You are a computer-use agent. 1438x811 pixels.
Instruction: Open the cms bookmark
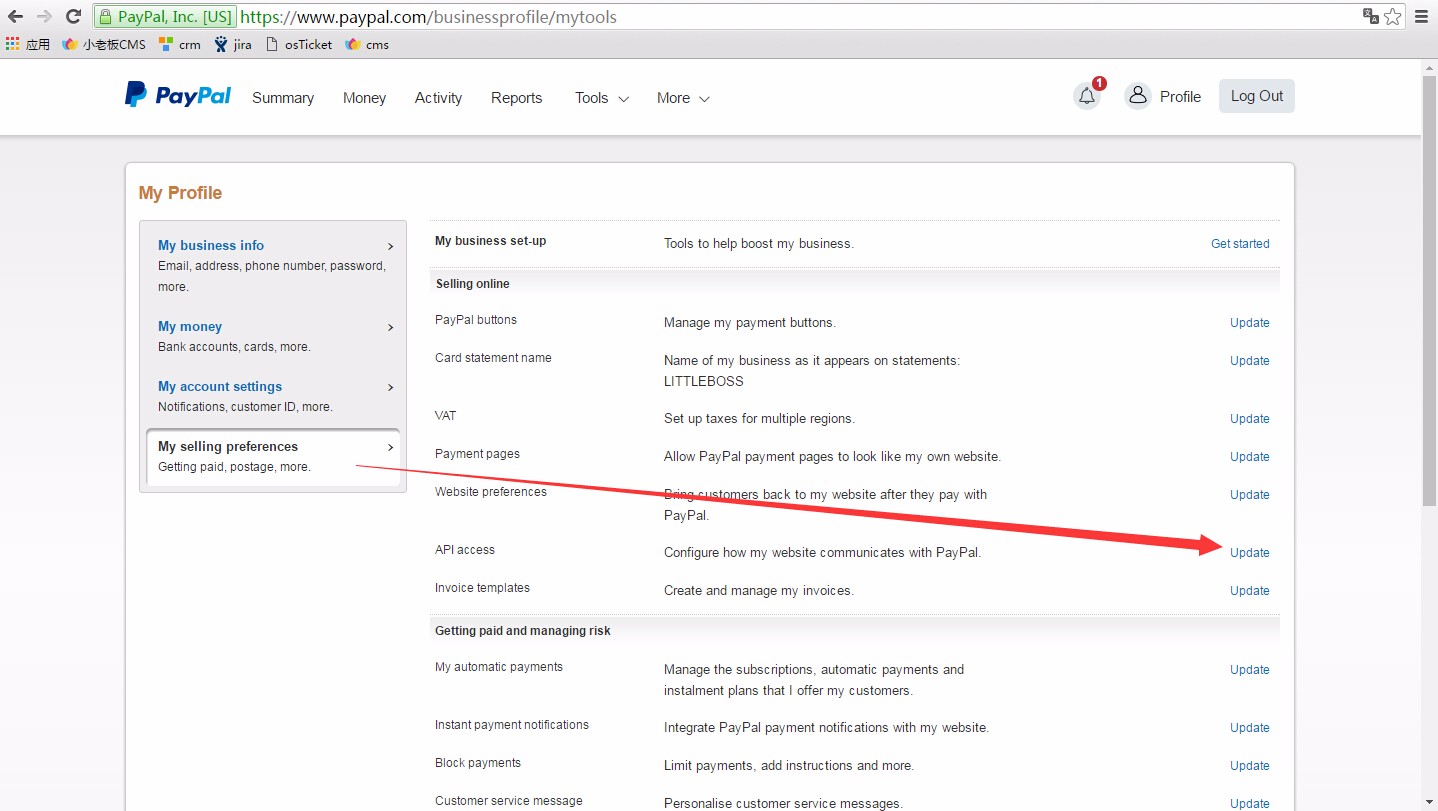[367, 44]
